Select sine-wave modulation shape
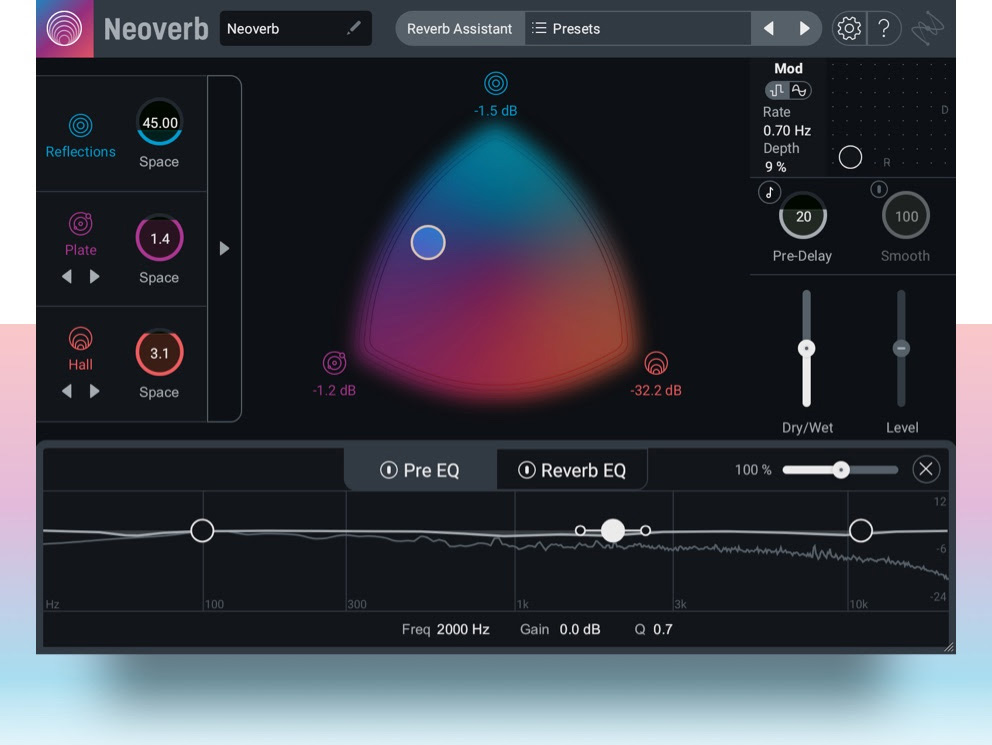 (800, 90)
